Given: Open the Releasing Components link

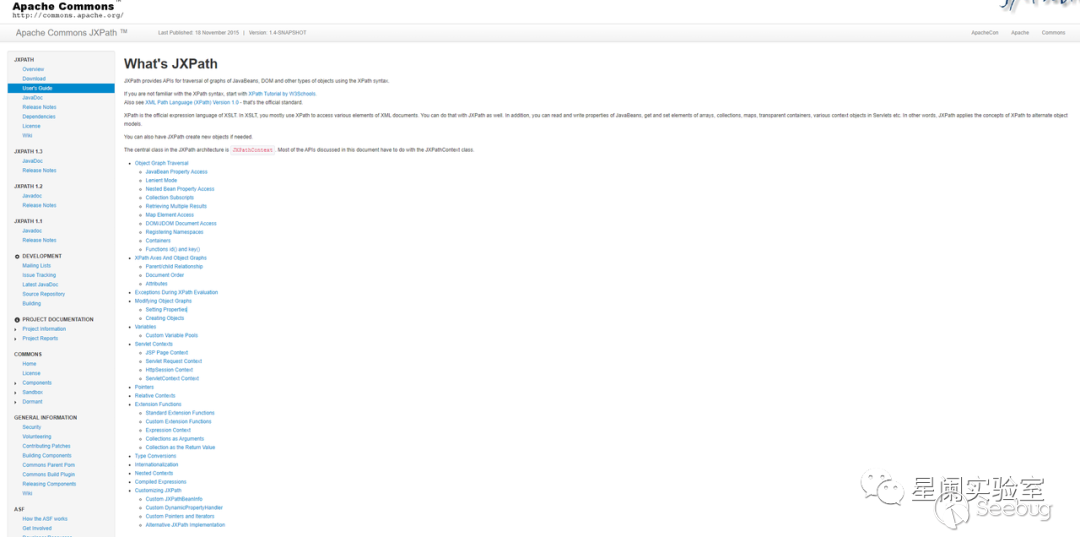Looking at the screenshot, I should click(x=49, y=484).
